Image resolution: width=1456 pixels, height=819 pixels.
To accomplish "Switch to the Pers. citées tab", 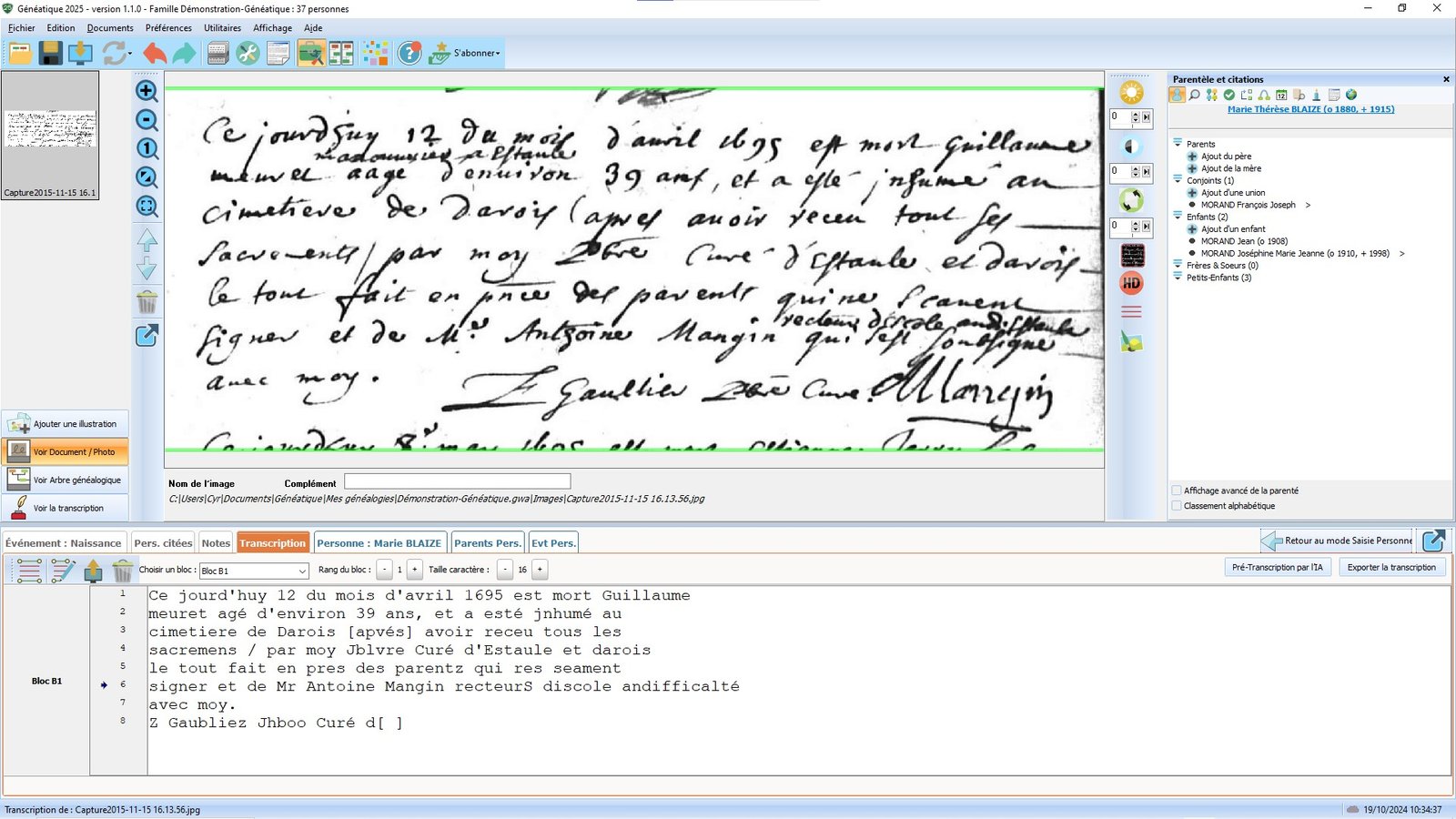I will coord(163,543).
